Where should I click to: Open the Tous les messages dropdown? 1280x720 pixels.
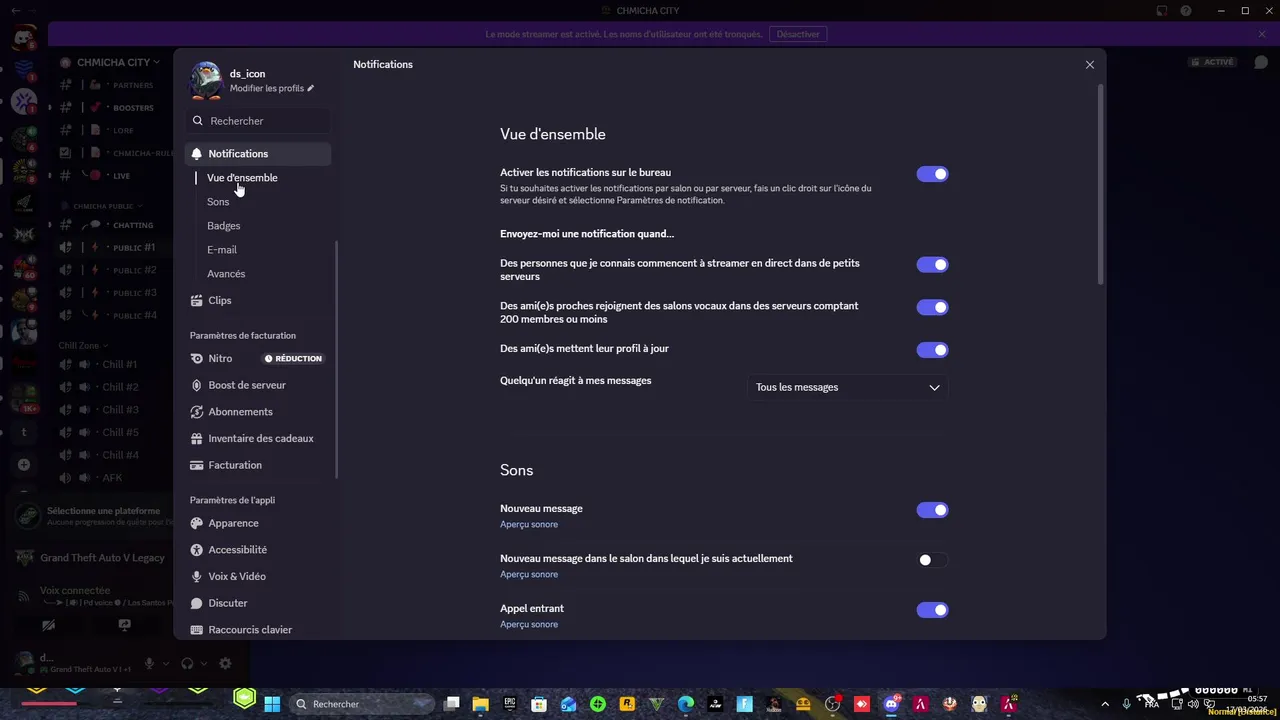tap(848, 387)
